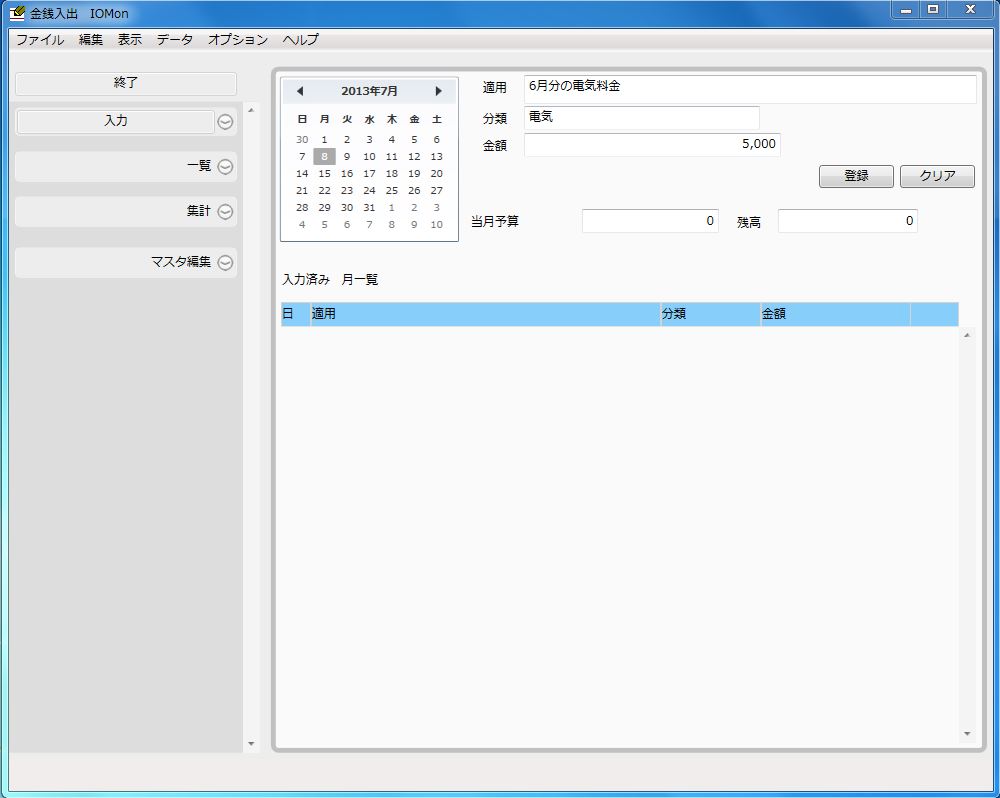Screen dimensions: 1000x798
Task: Click the 登録 button
Action: pos(856,176)
